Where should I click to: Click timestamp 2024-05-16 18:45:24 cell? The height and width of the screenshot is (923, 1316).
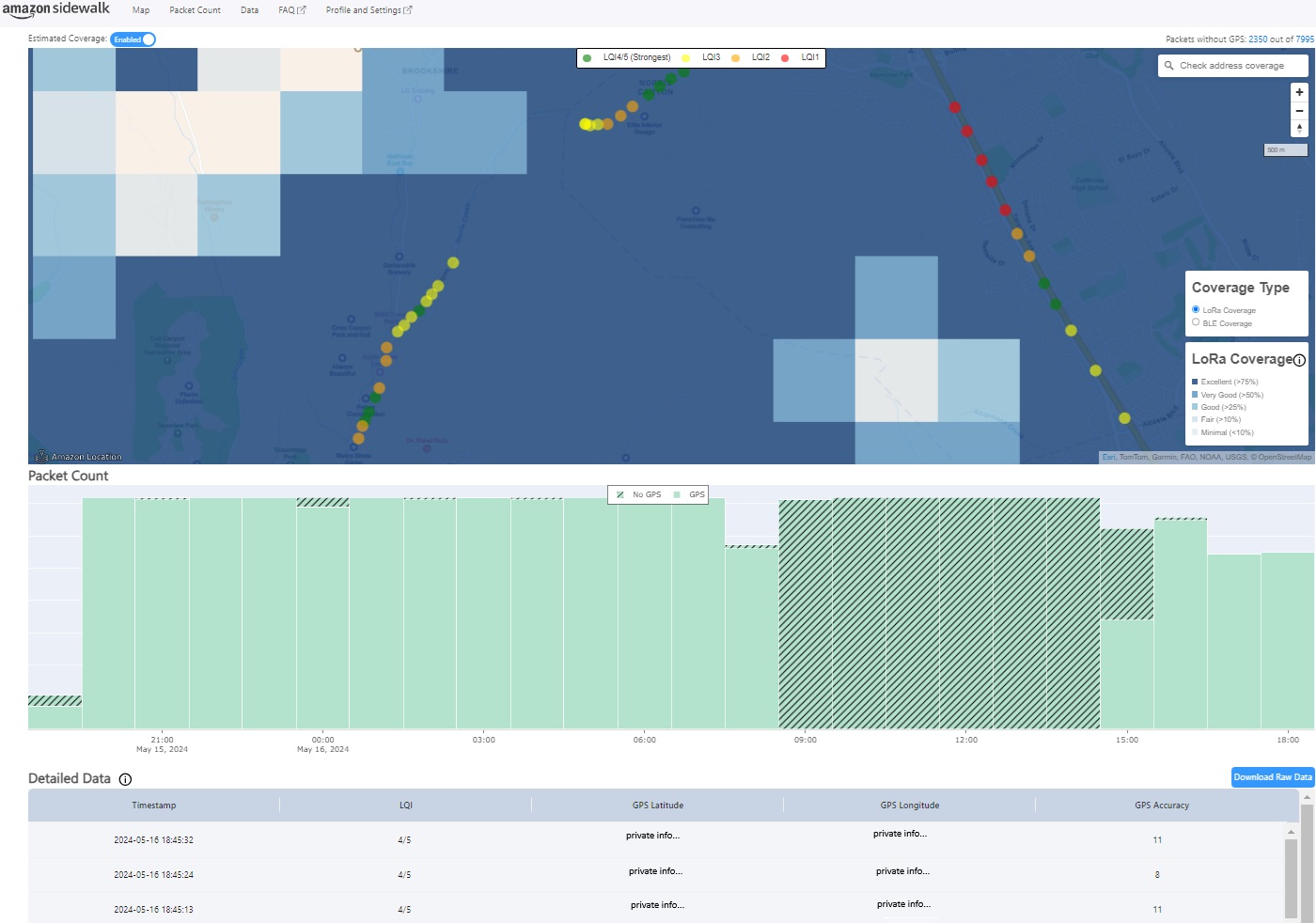[154, 875]
